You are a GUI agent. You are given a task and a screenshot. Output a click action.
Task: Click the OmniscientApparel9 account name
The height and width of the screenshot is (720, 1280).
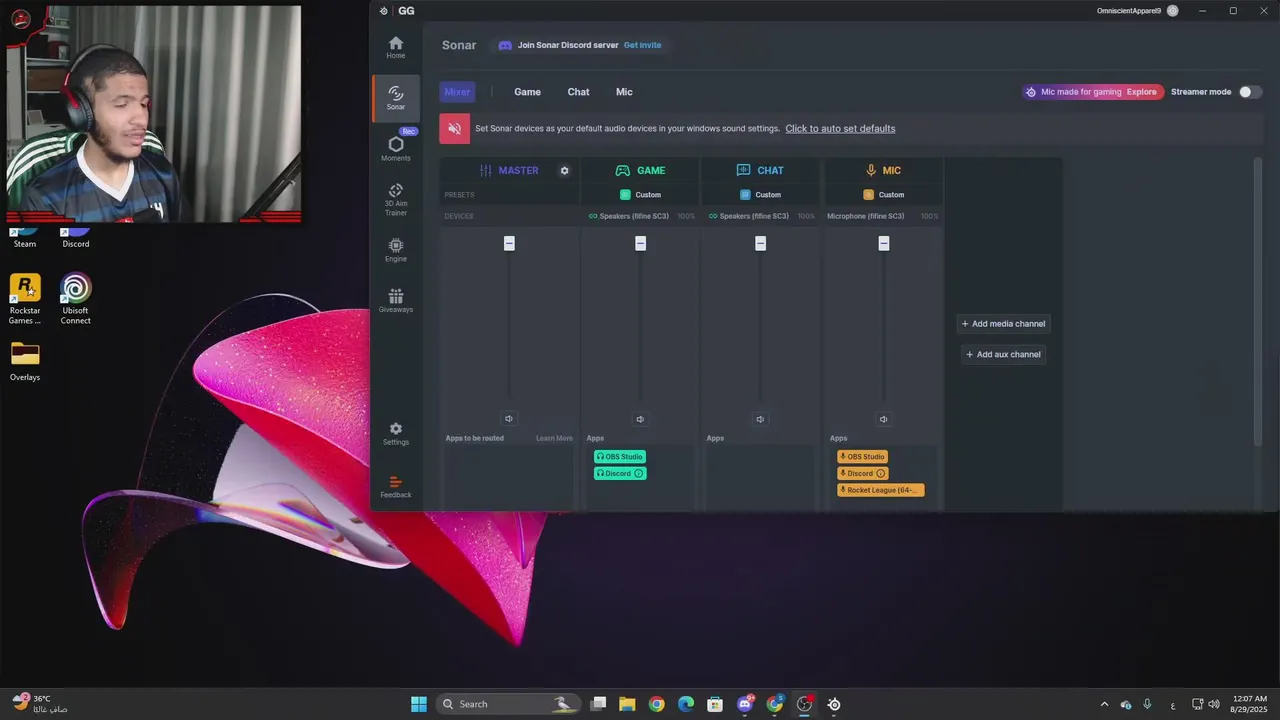[x=1129, y=11]
